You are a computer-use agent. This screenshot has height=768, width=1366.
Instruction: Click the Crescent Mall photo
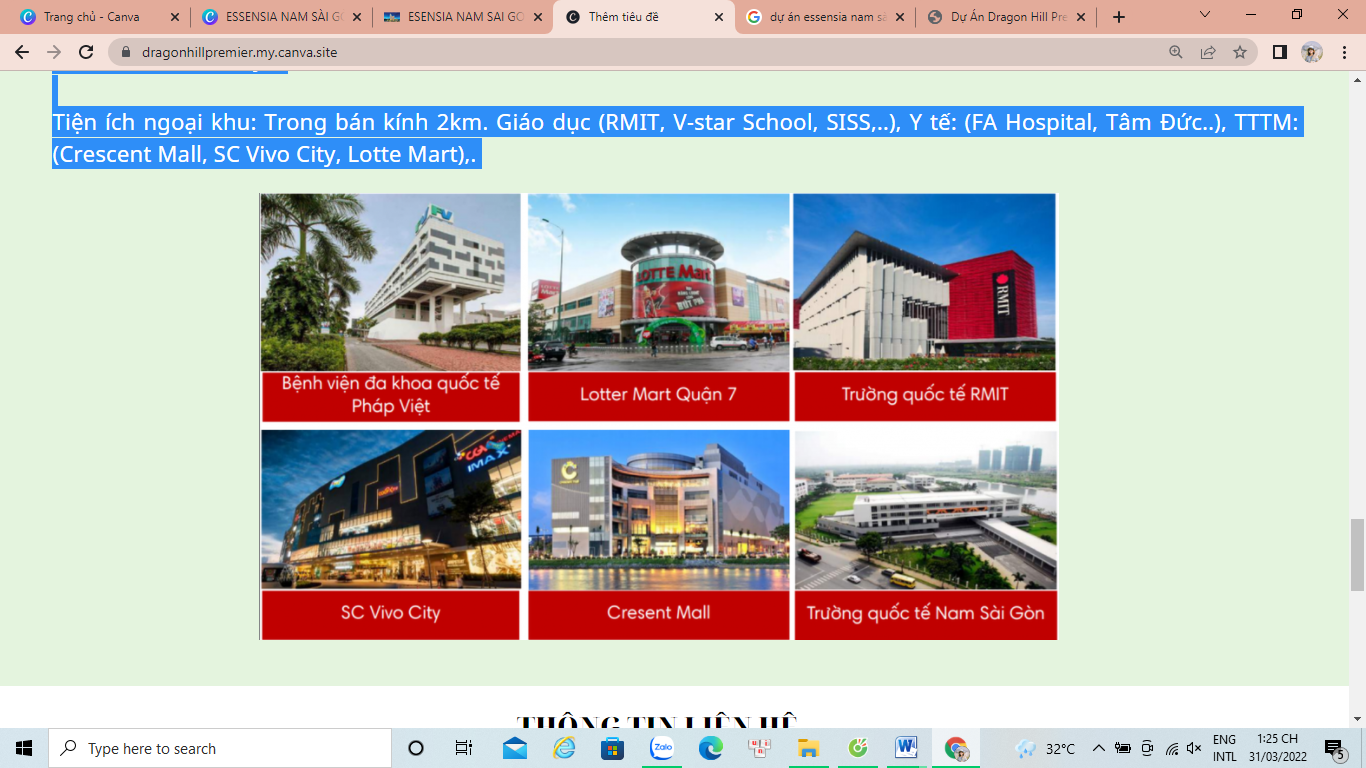point(658,509)
